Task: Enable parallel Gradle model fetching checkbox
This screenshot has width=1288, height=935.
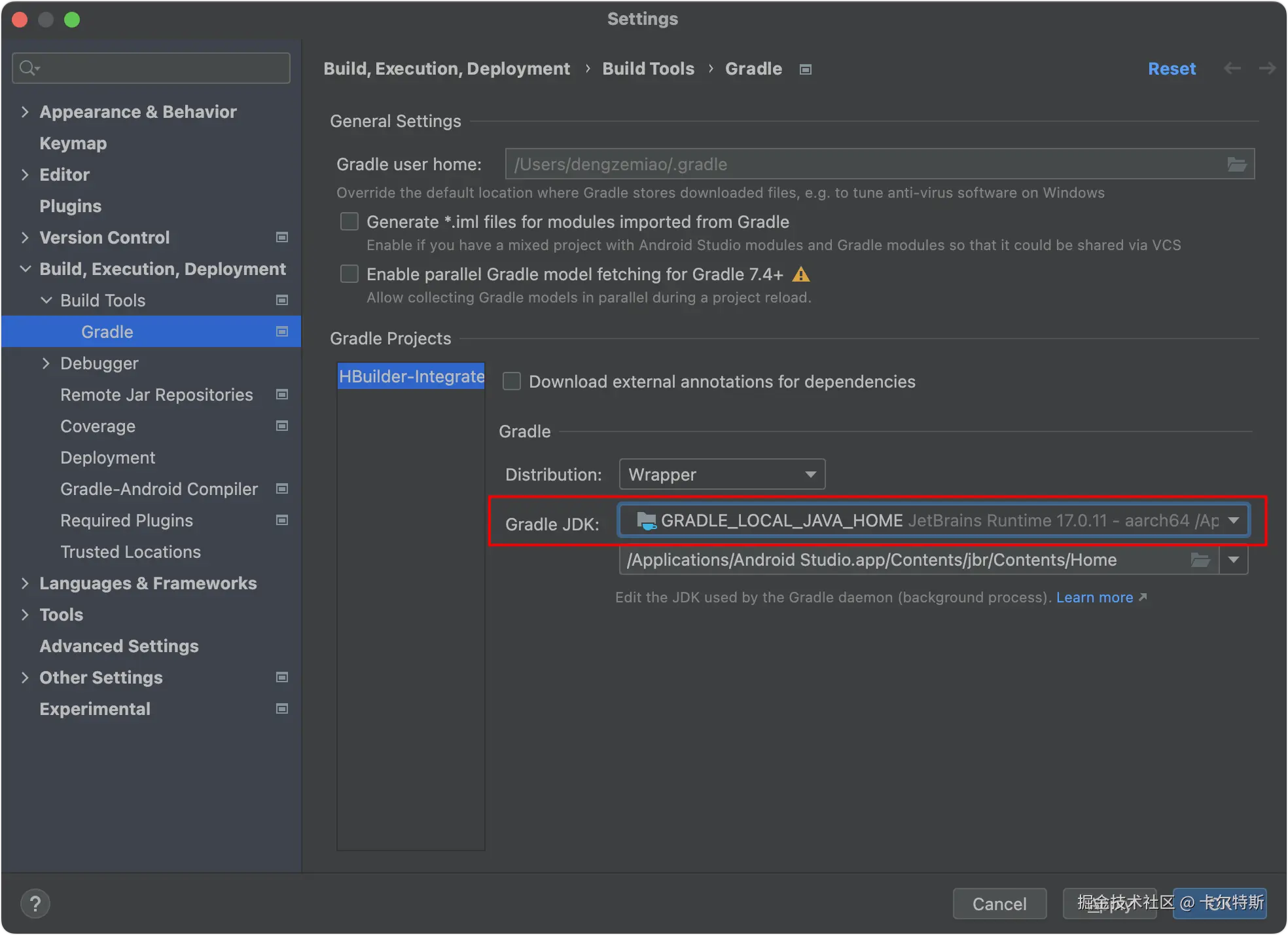Action: 349,274
